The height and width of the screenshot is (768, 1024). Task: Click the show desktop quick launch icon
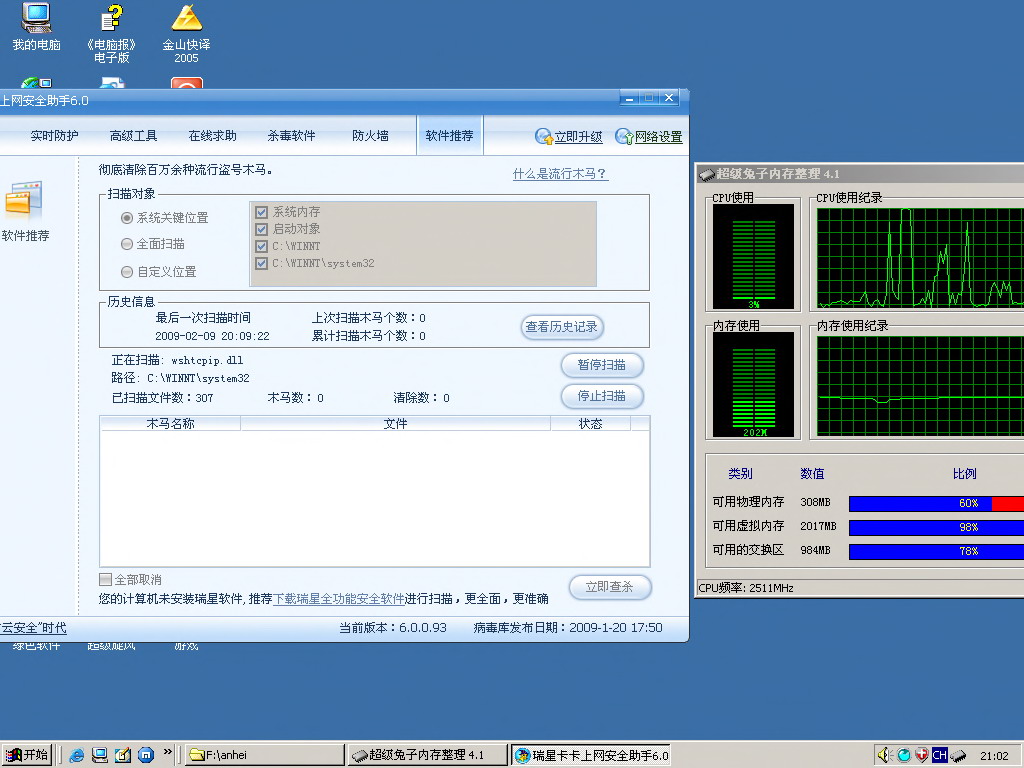tap(99, 755)
